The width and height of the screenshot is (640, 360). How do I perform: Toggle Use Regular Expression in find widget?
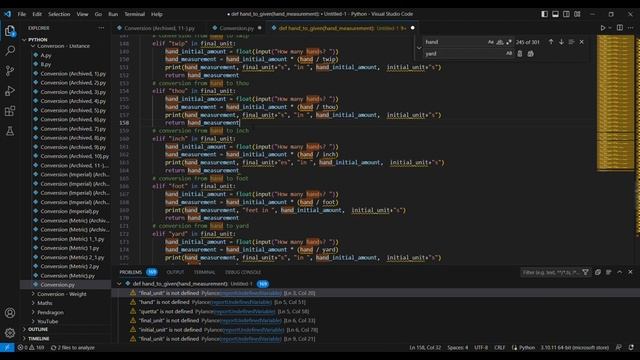click(509, 42)
